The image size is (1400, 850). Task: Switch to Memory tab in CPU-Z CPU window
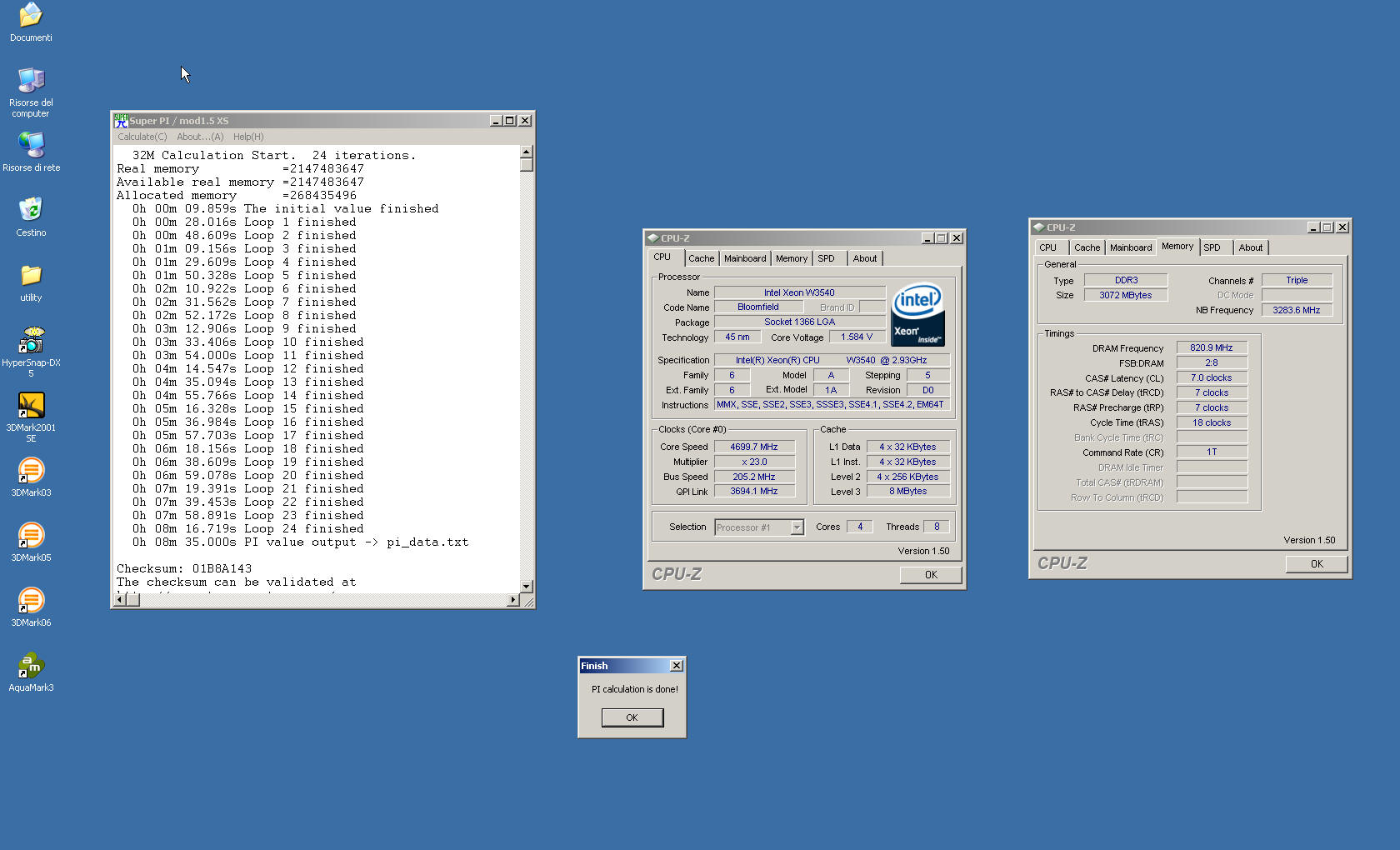point(792,258)
